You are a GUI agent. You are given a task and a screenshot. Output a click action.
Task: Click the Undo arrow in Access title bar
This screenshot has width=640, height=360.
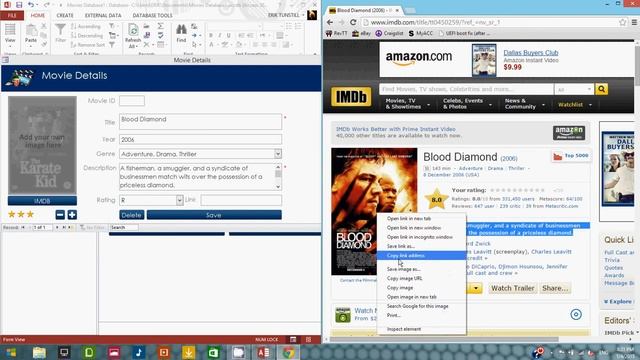(x=31, y=4)
